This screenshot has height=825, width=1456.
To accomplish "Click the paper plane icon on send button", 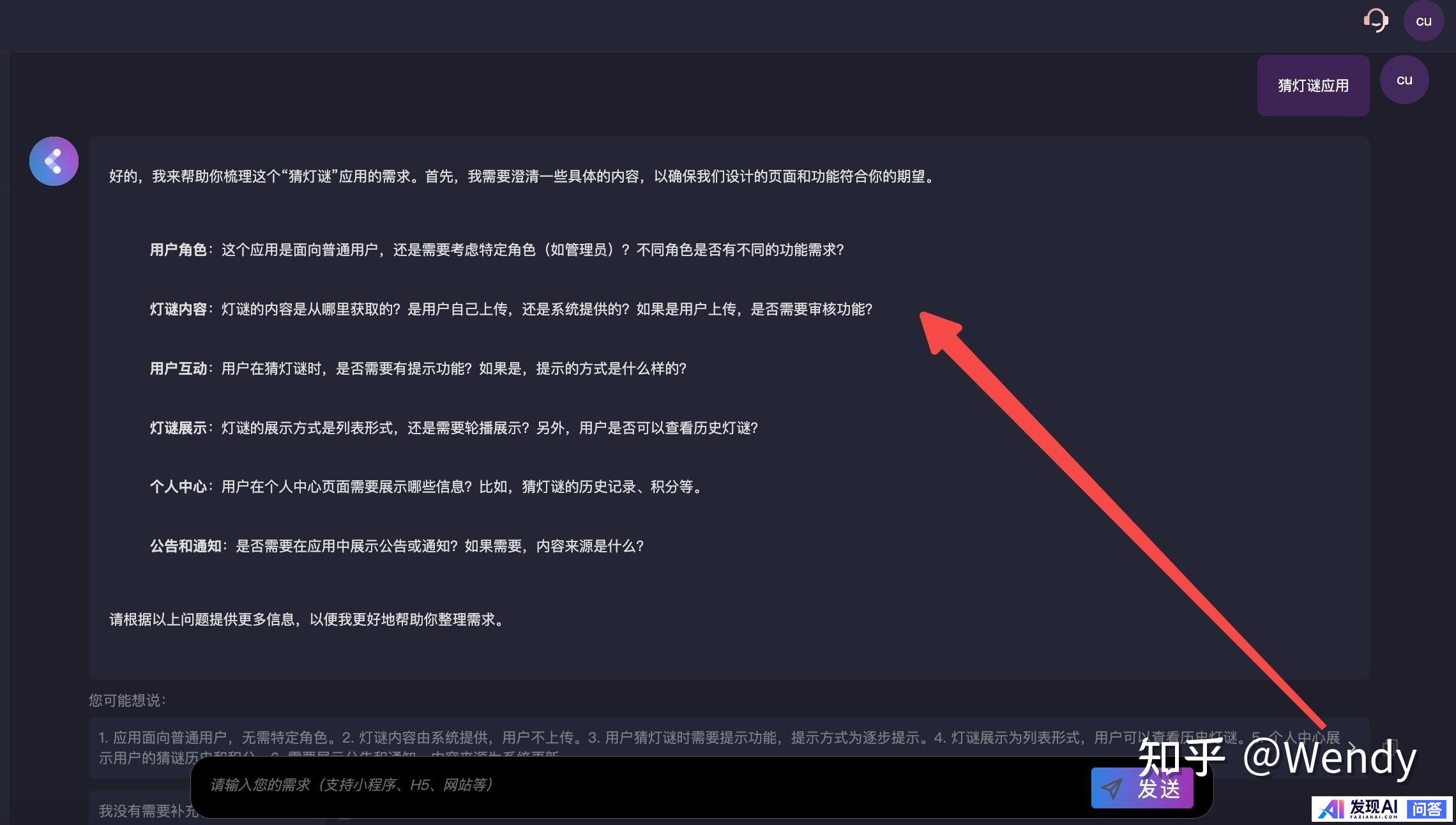I will click(1112, 789).
